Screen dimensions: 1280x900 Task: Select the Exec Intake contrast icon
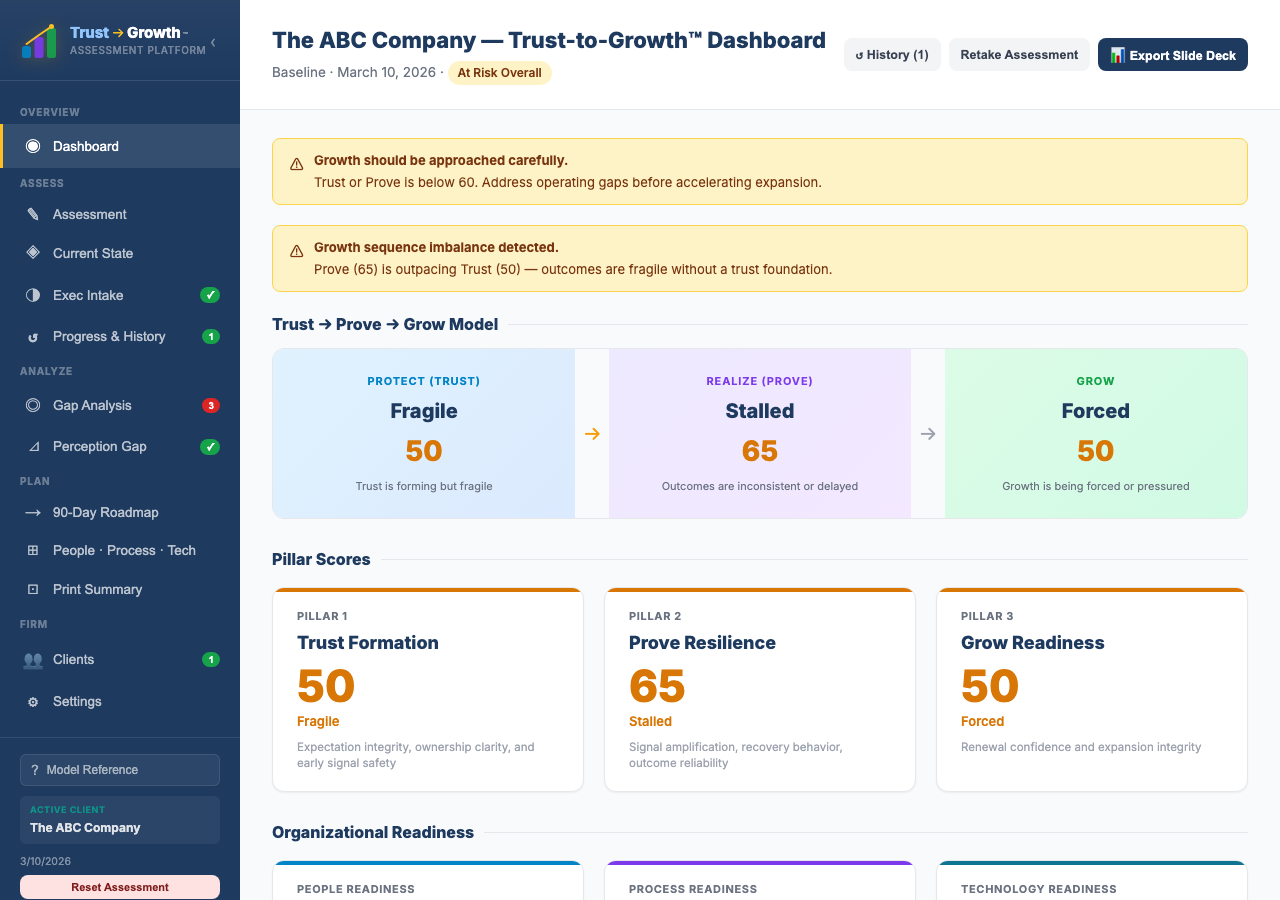(33, 295)
